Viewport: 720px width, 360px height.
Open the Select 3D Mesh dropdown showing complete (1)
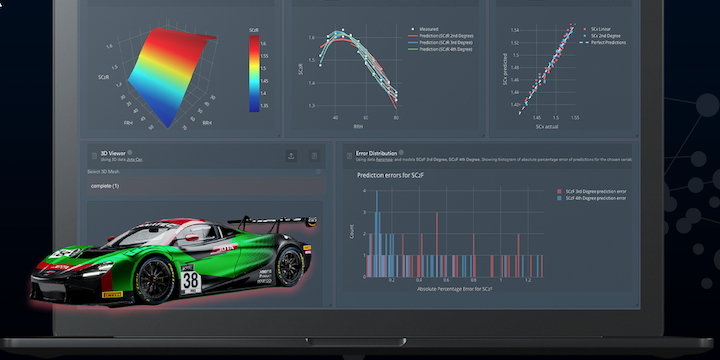pos(206,186)
